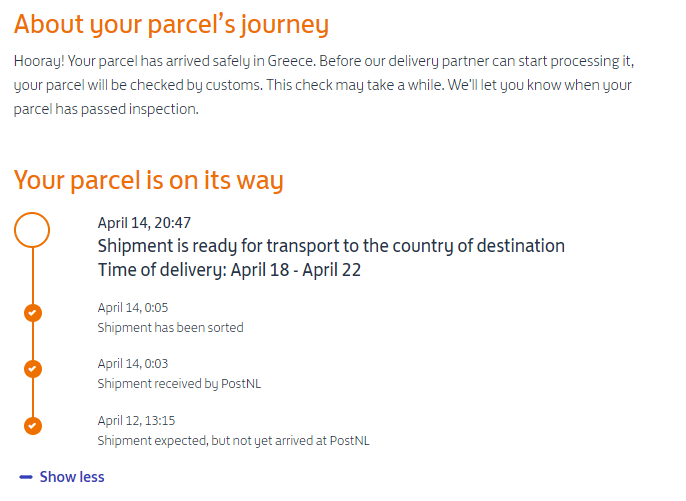This screenshot has height=501, width=686.
Task: Click checkmark icon for Shipment expected step
Action: pos(33,426)
